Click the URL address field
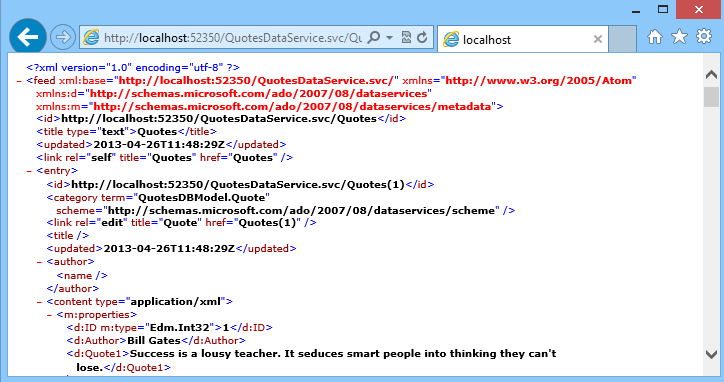 pyautogui.click(x=232, y=37)
